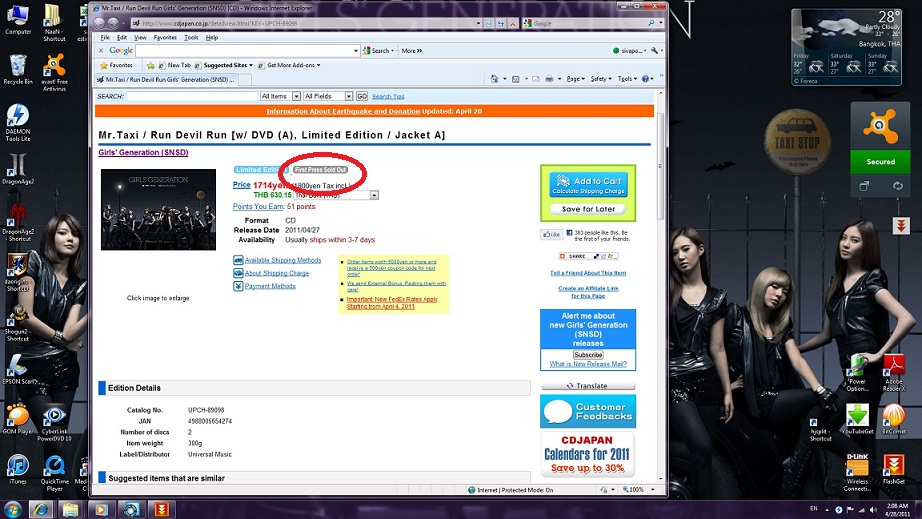Open About Shipping Charge link
922x519 pixels.
tap(276, 273)
